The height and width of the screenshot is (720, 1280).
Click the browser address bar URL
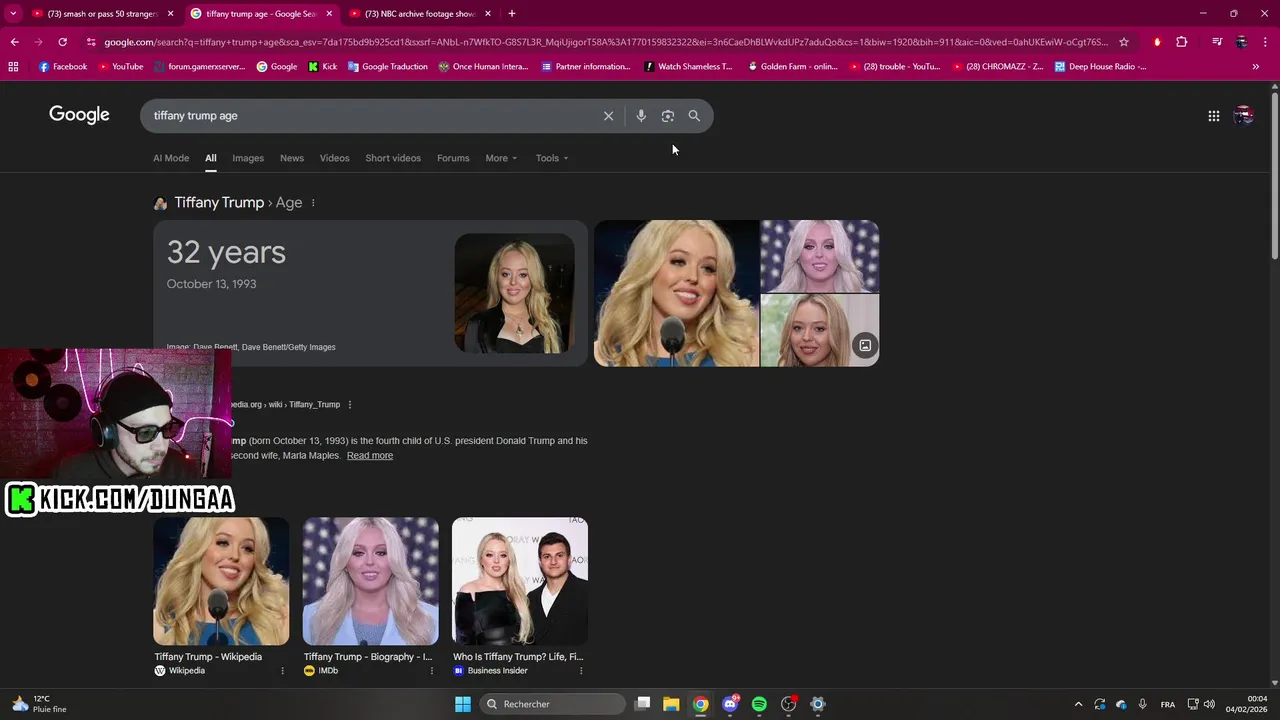click(605, 42)
